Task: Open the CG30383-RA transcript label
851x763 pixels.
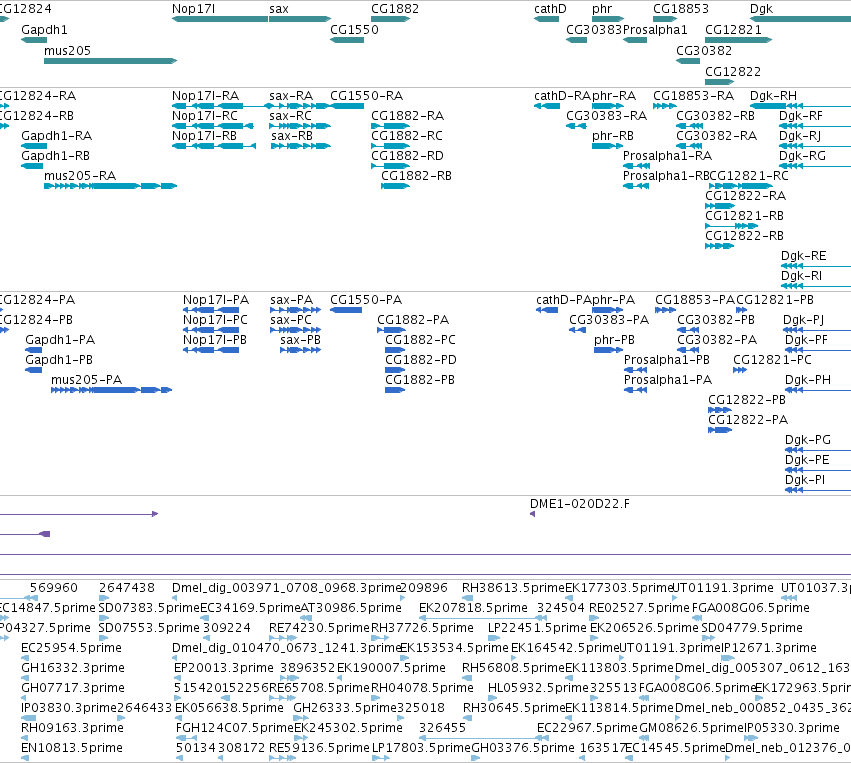Action: point(606,116)
